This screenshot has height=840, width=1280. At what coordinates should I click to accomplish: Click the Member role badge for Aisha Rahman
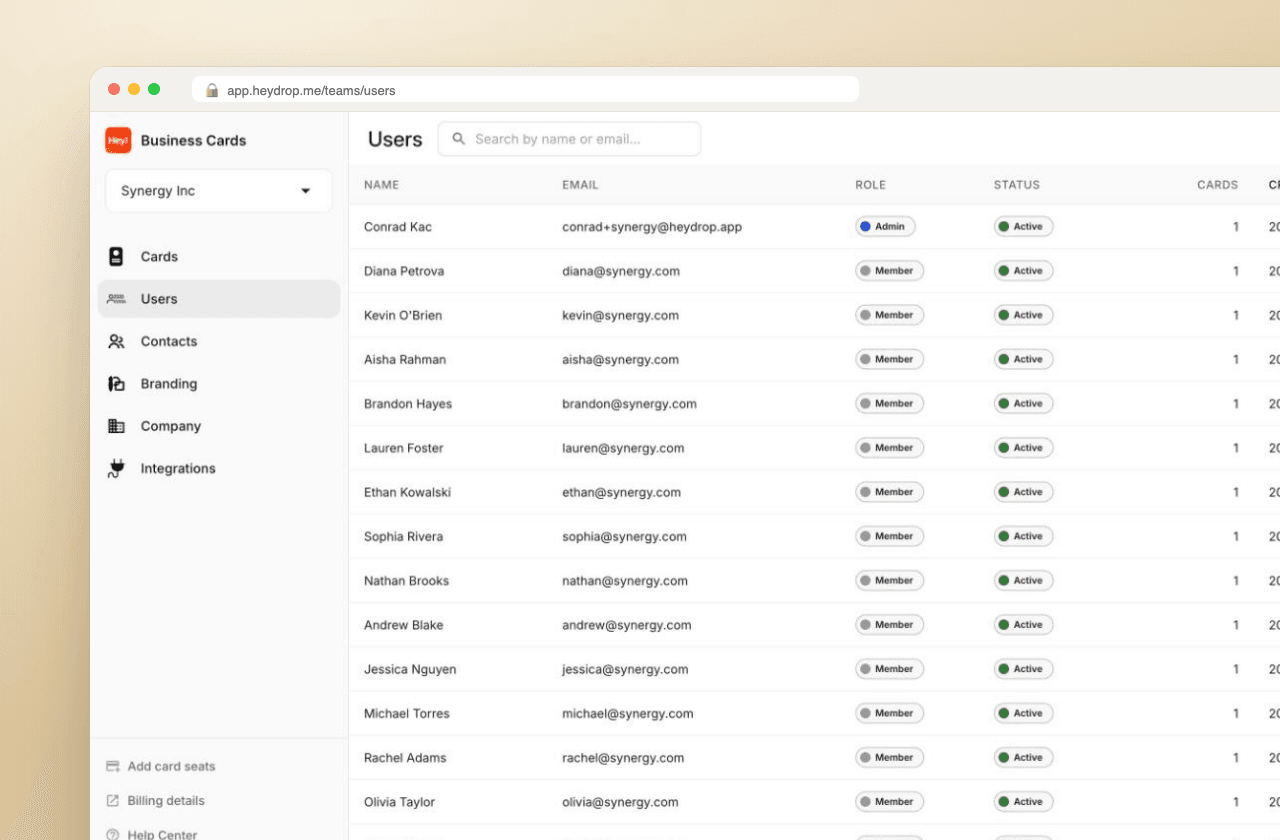889,359
